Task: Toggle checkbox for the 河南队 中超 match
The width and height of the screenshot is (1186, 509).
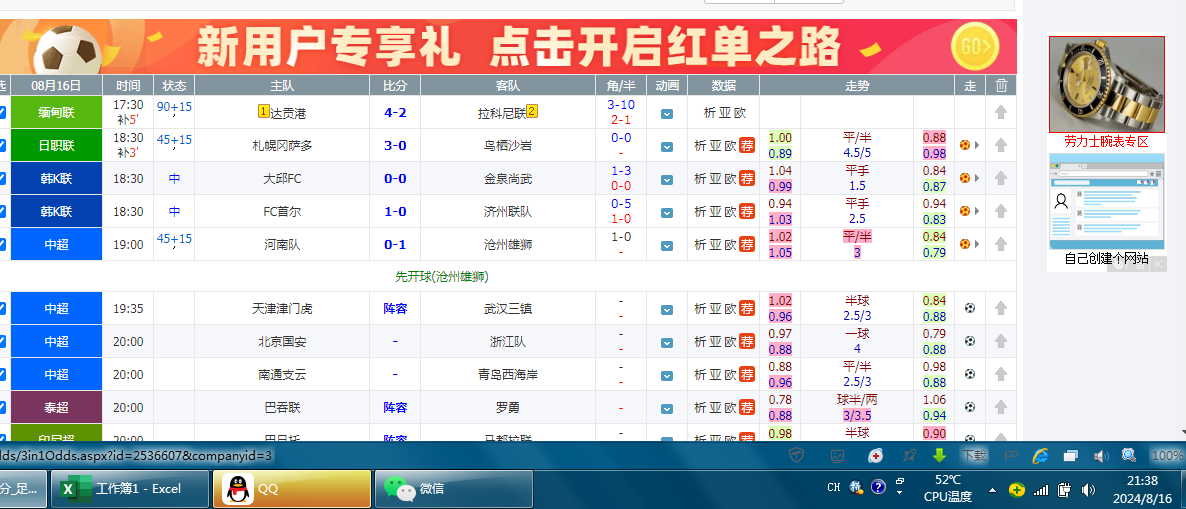Action: pos(2,245)
